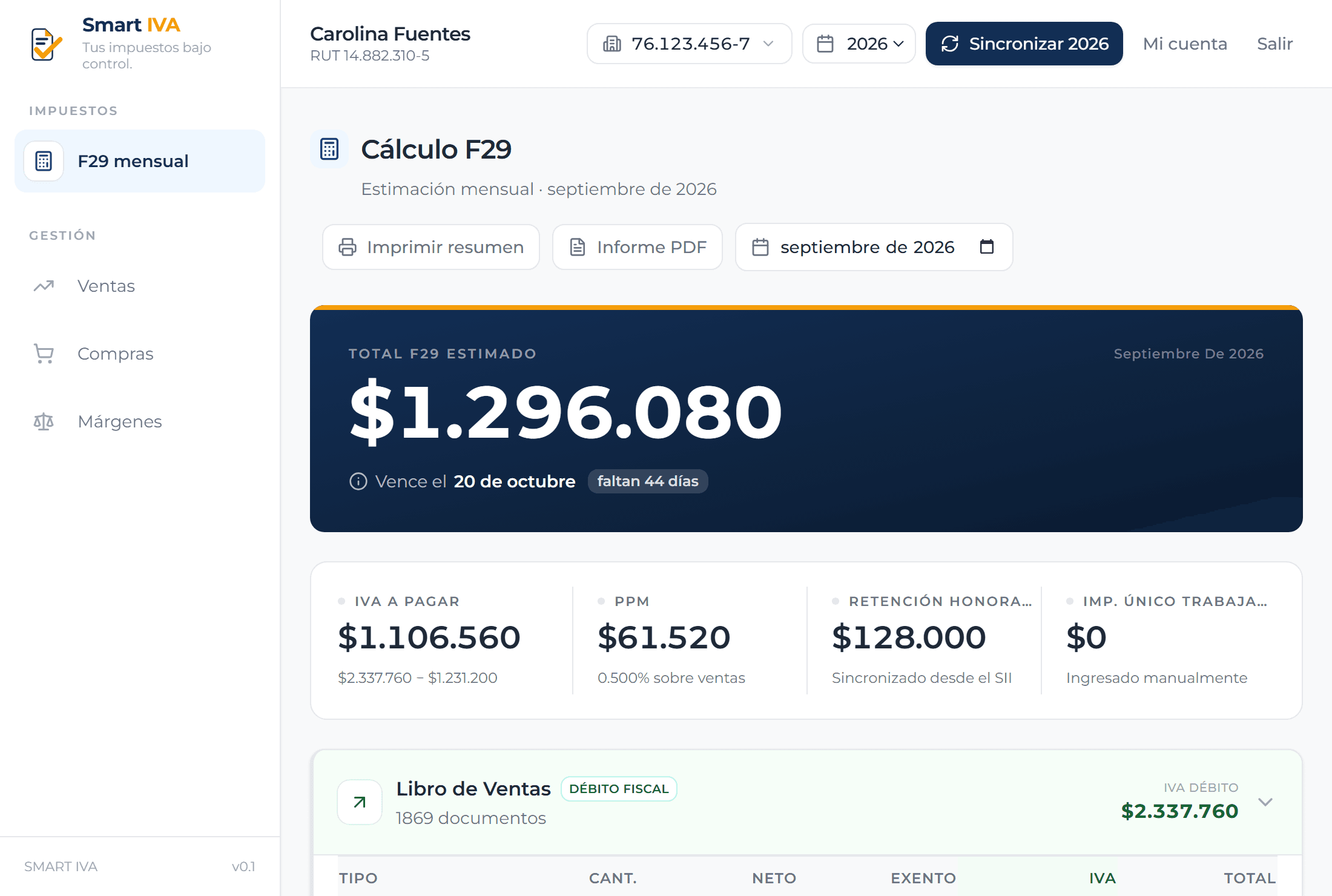Click Libro de Ventas arrow icon
Viewport: 1332px width, 896px height.
(x=360, y=802)
